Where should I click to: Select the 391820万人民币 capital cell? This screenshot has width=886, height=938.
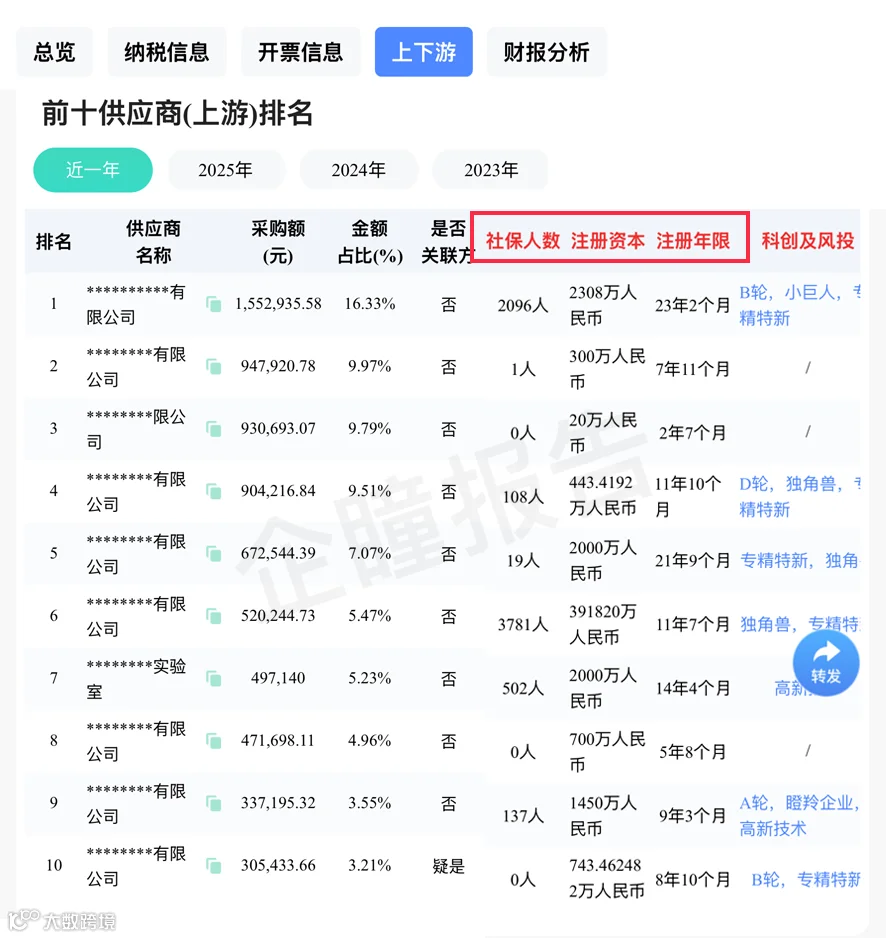point(603,625)
